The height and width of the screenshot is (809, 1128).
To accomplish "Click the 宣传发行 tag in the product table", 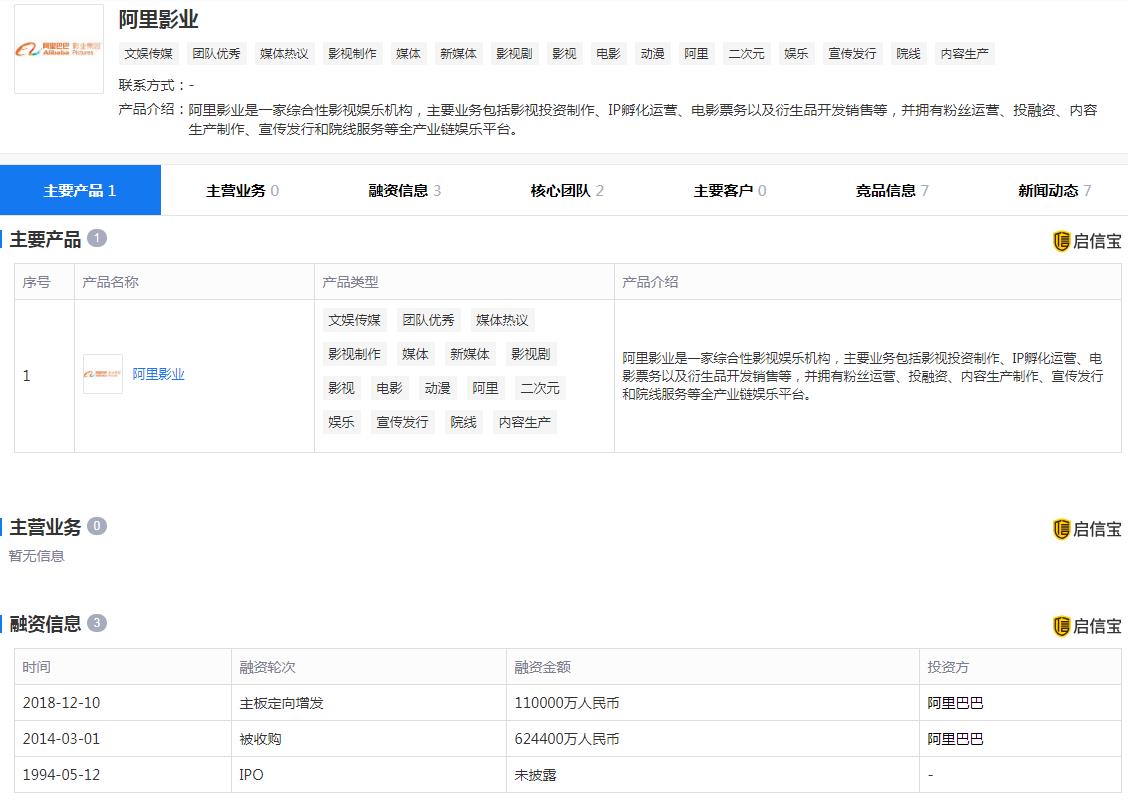I will click(x=402, y=422).
